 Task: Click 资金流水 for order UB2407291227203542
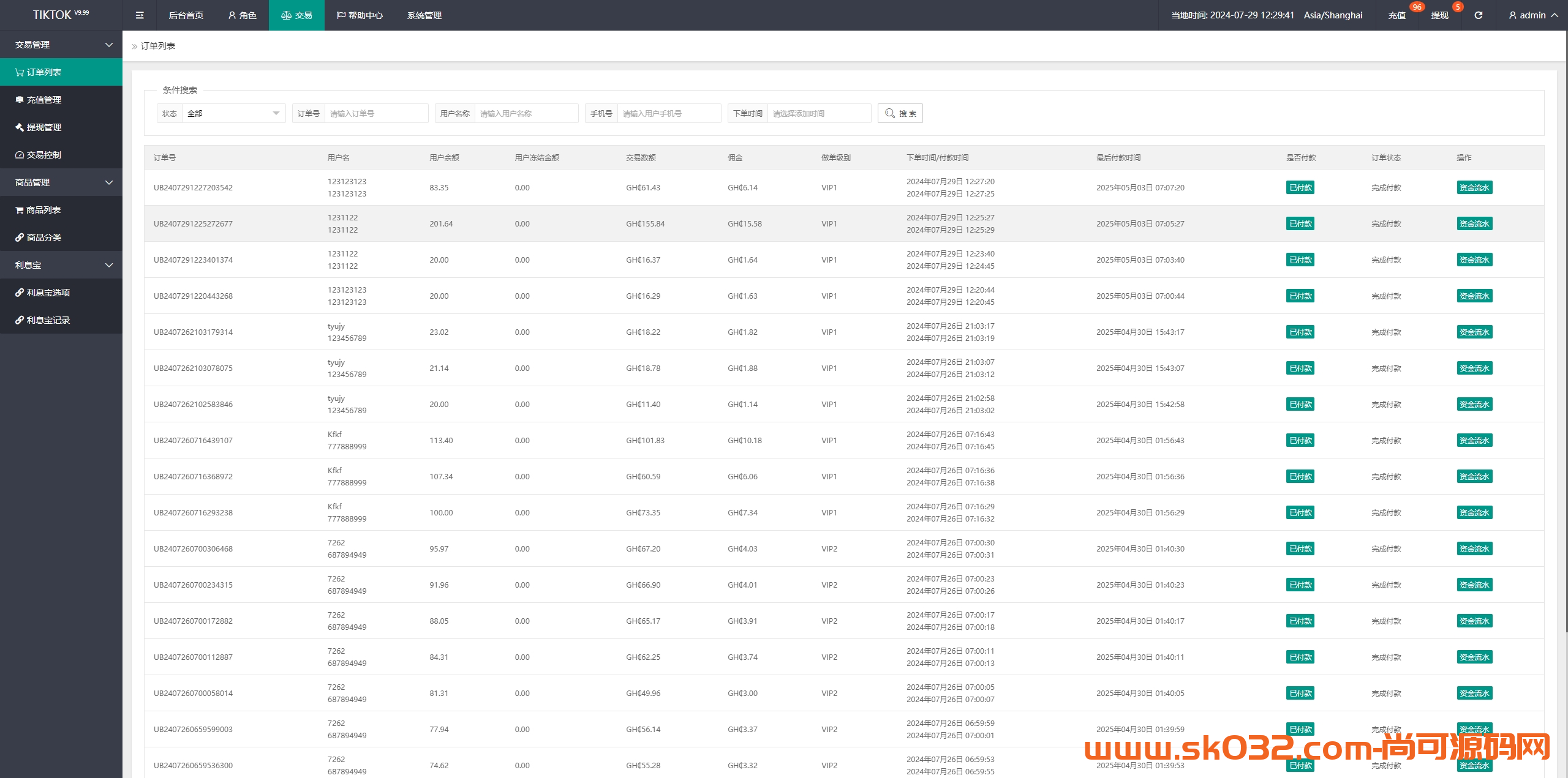pyautogui.click(x=1474, y=187)
